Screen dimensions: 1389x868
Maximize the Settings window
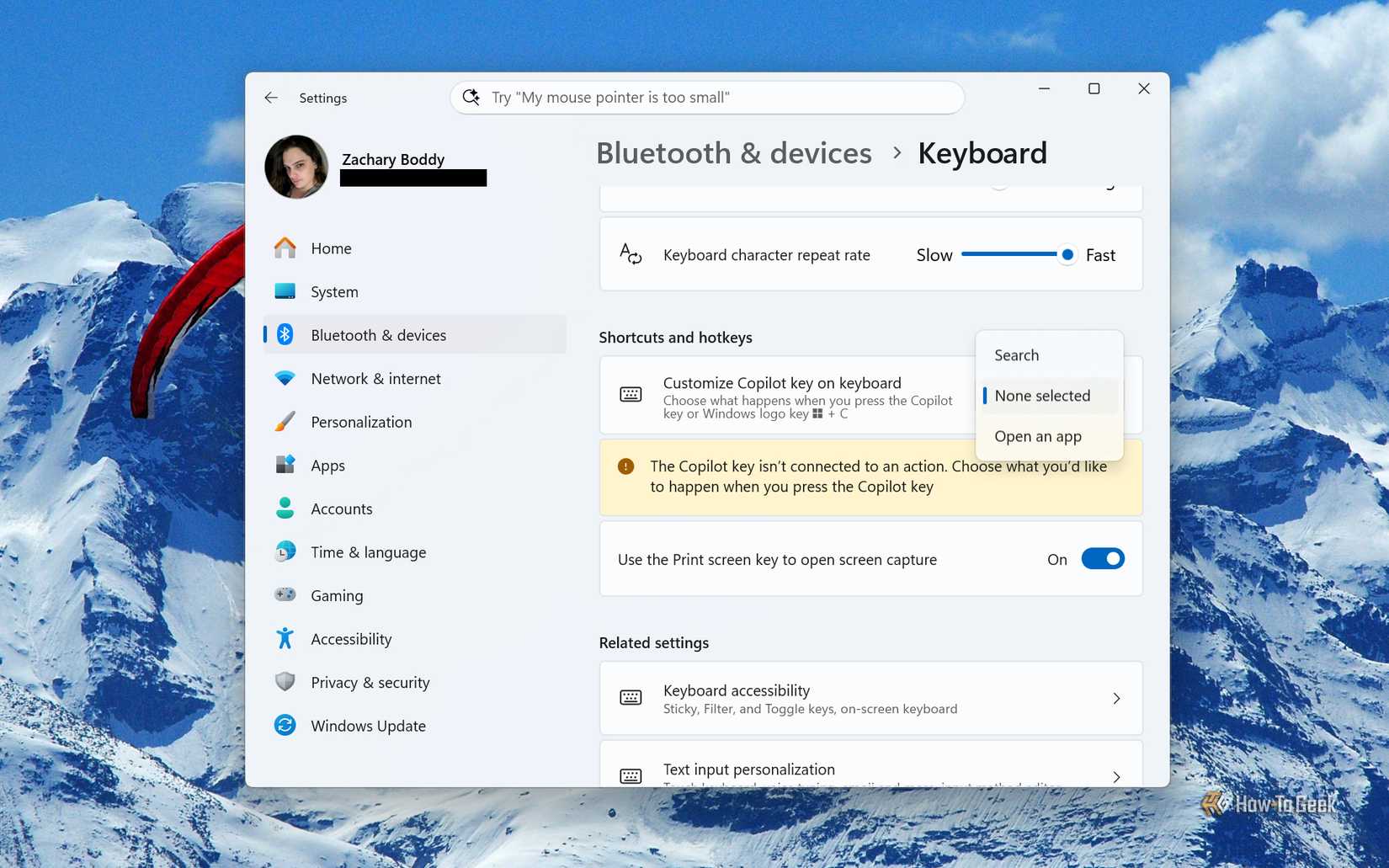click(1094, 88)
